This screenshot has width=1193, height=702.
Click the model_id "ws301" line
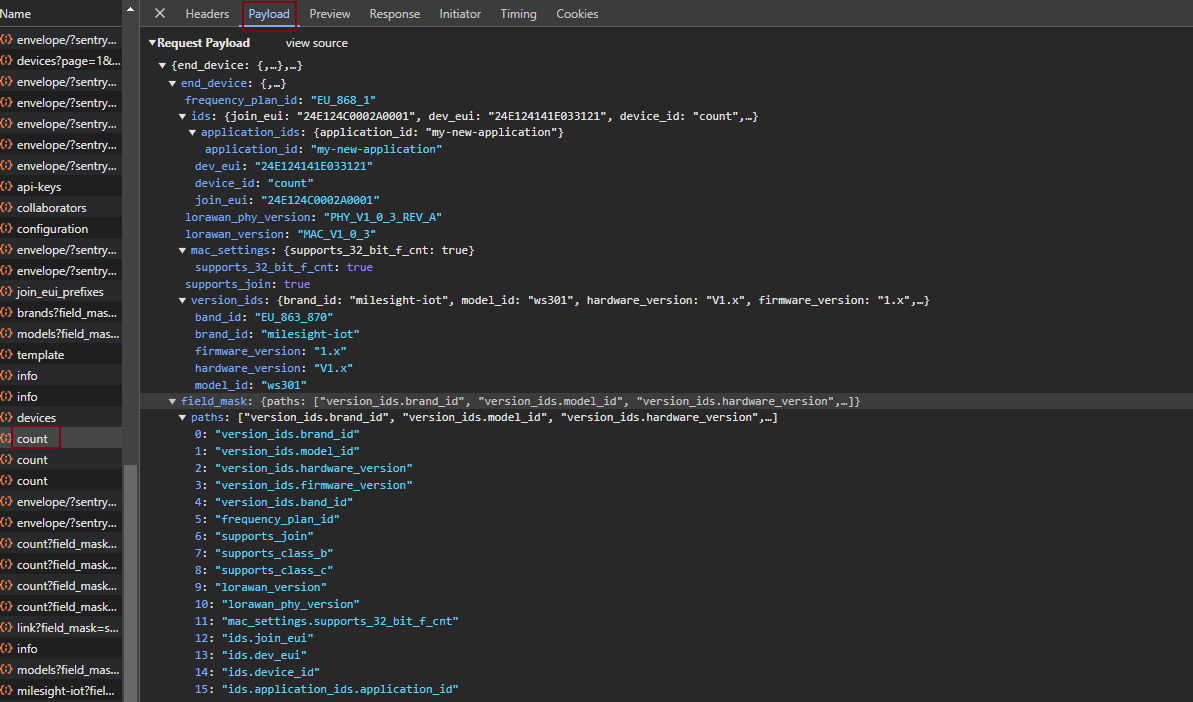251,385
